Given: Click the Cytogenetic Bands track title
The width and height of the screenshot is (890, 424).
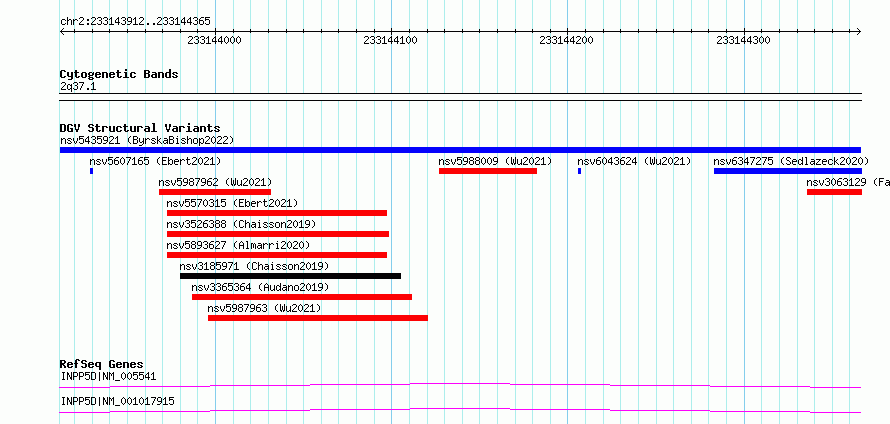Looking at the screenshot, I should (x=119, y=74).
